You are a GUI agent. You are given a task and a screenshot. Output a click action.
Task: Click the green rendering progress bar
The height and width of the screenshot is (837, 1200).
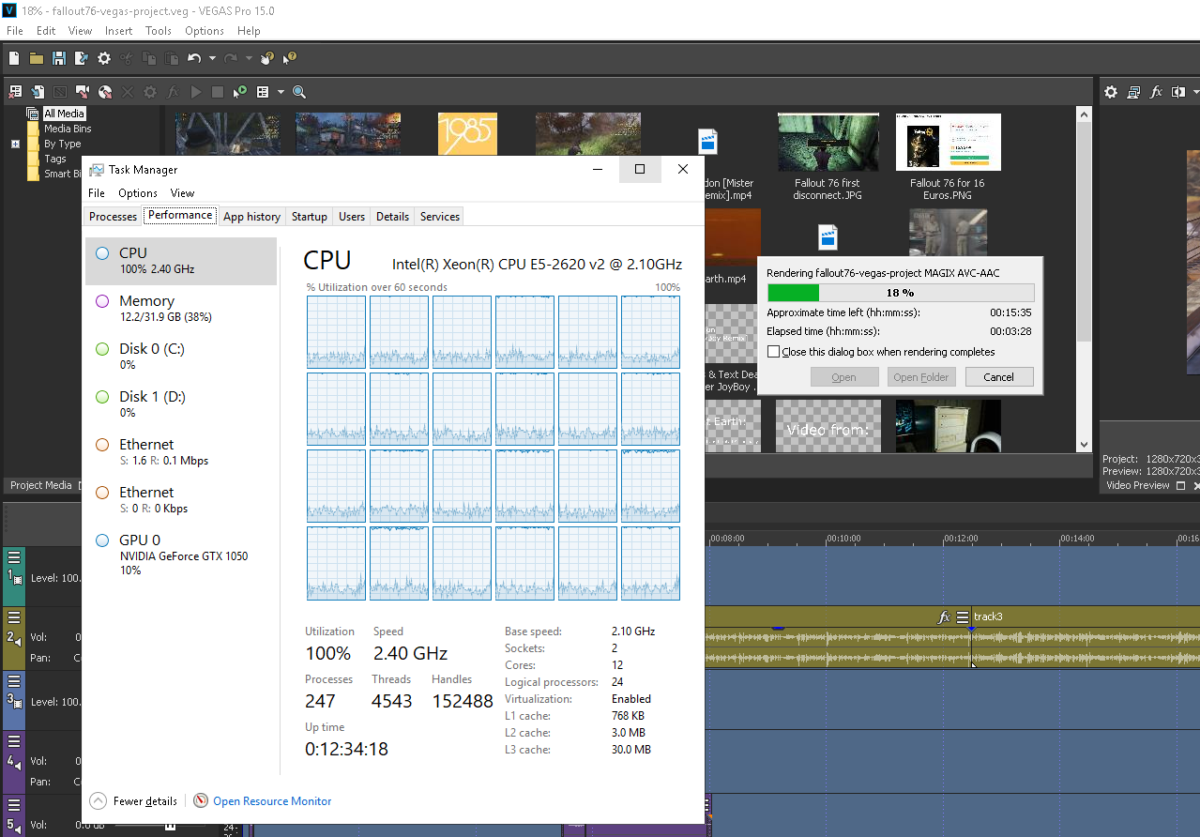(x=793, y=293)
